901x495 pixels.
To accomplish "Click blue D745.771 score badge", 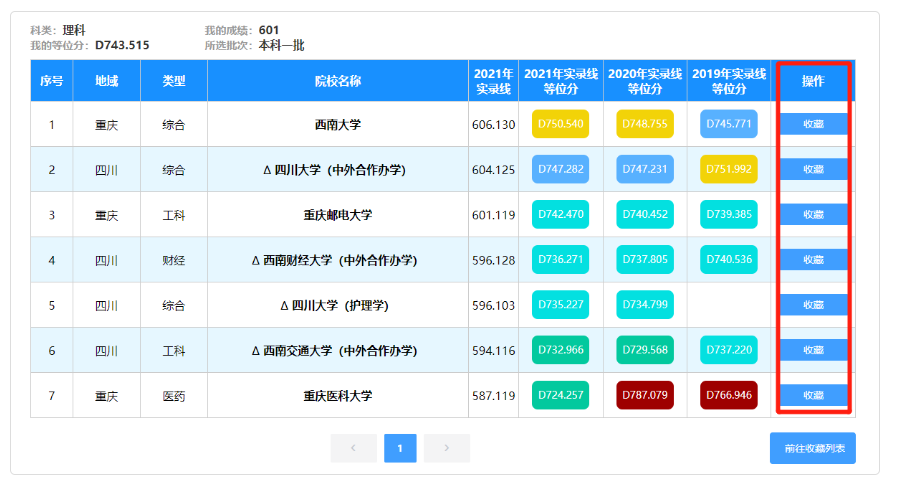I will point(729,124).
